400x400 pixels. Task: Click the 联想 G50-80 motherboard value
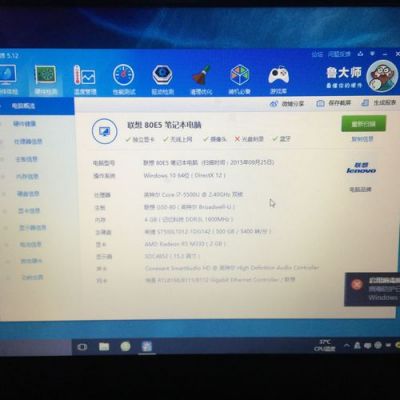click(x=189, y=207)
